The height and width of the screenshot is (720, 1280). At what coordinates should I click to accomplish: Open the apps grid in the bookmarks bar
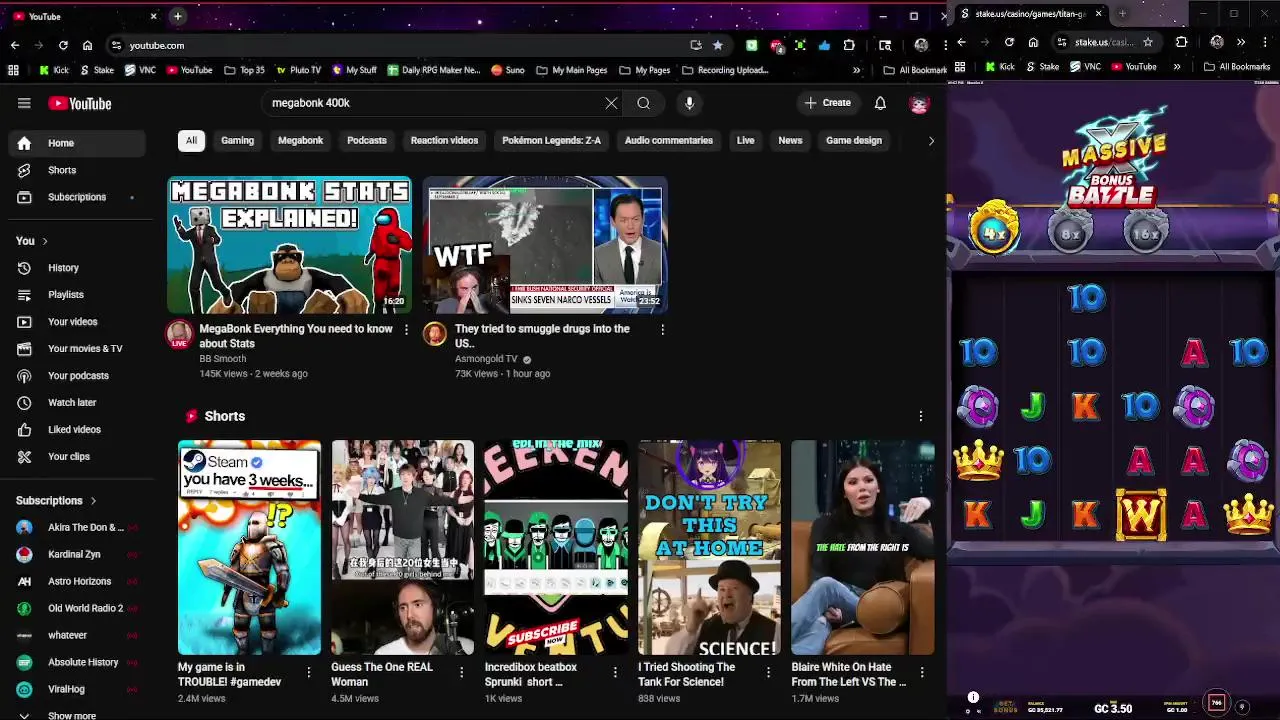pyautogui.click(x=13, y=70)
